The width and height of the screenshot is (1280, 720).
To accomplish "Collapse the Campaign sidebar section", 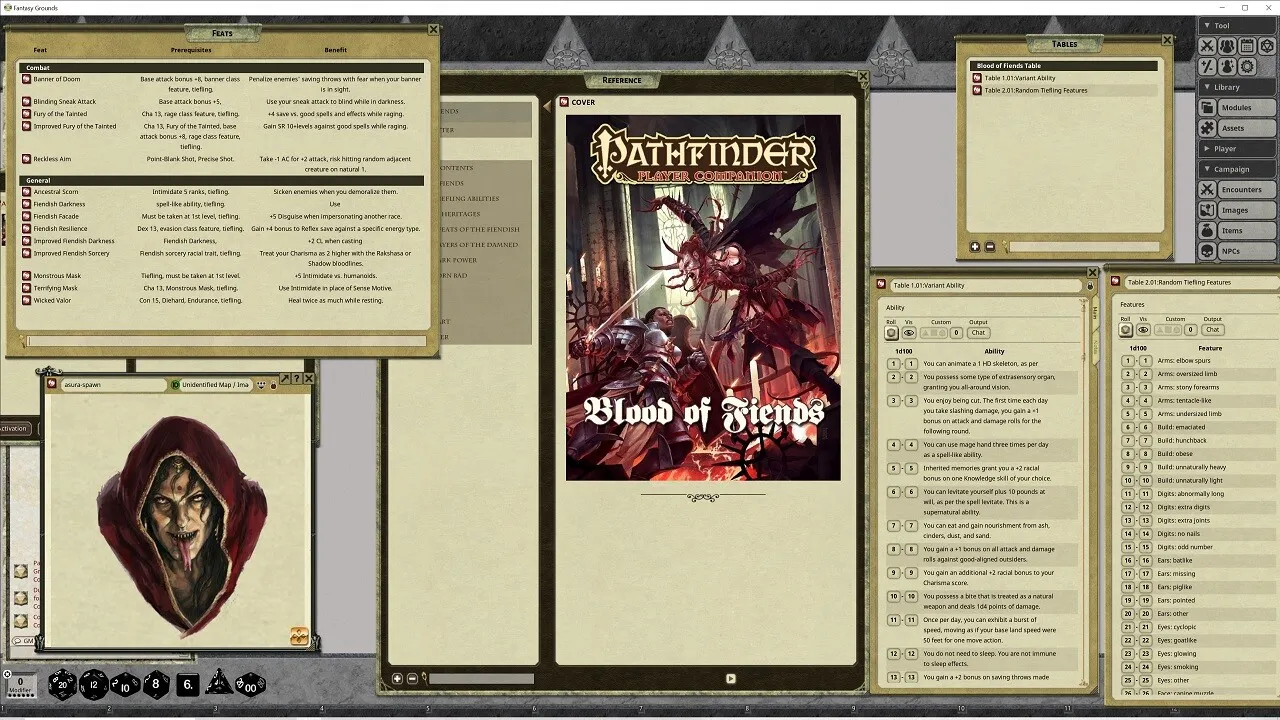I will click(x=1239, y=169).
